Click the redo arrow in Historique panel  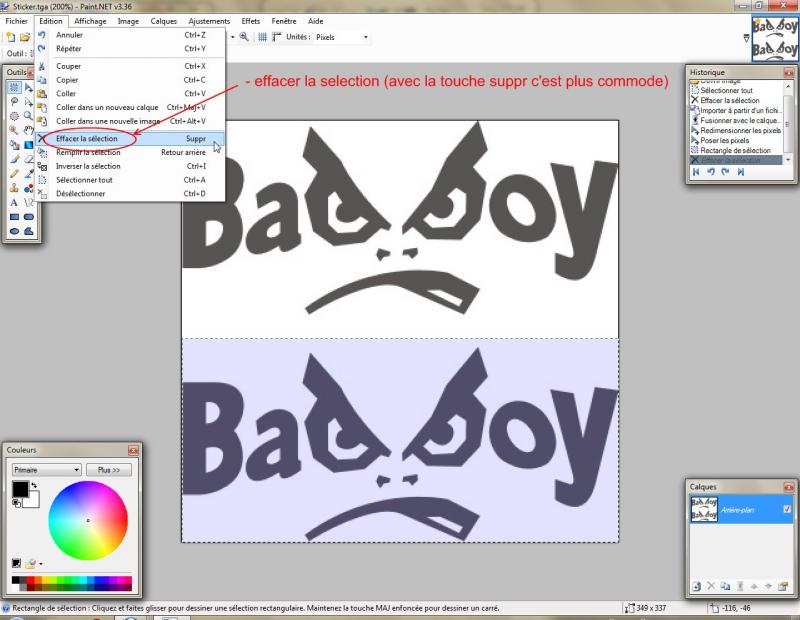click(x=726, y=172)
